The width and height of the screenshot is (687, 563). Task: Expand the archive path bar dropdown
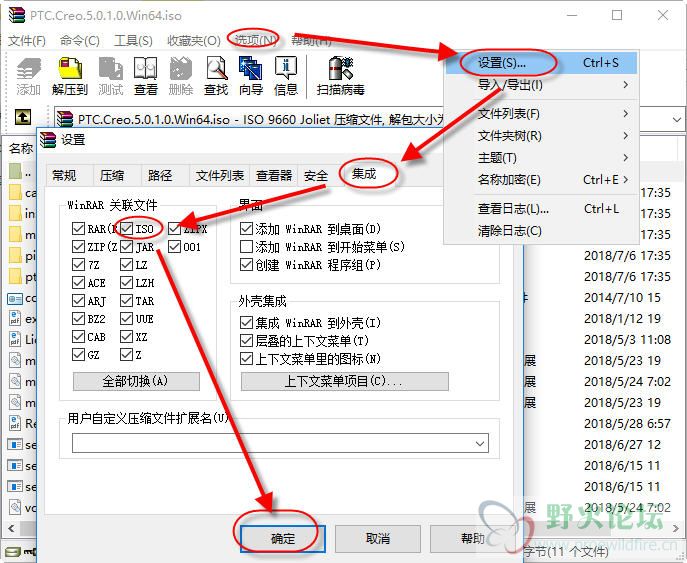click(x=676, y=119)
